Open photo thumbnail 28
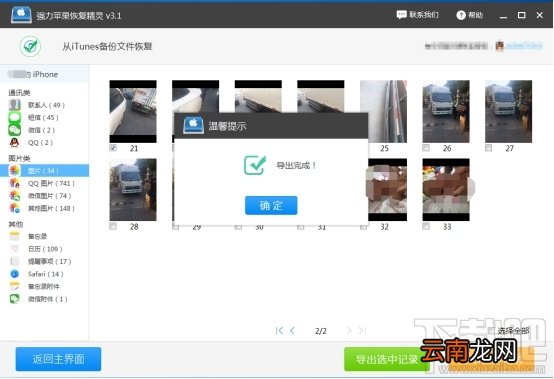 [133, 190]
